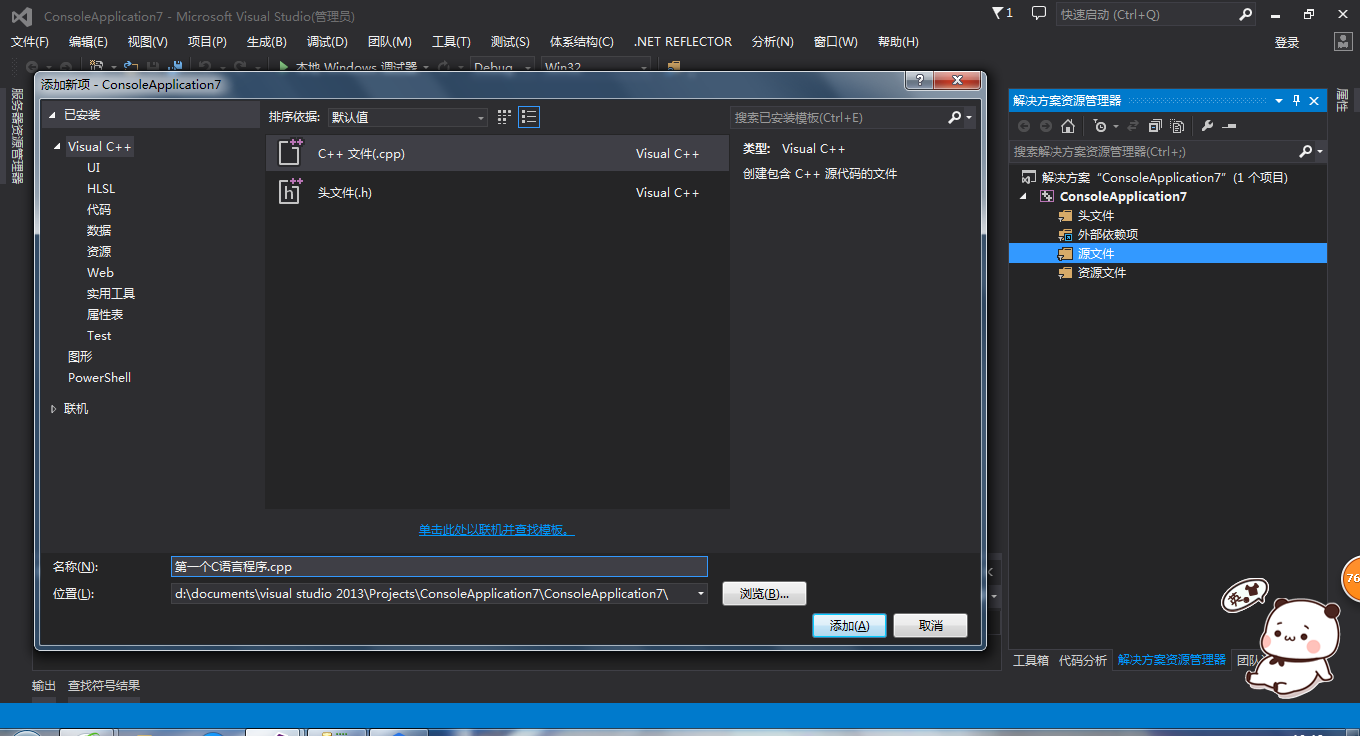Expand the 联机 node
The image size is (1360, 736).
pos(54,409)
